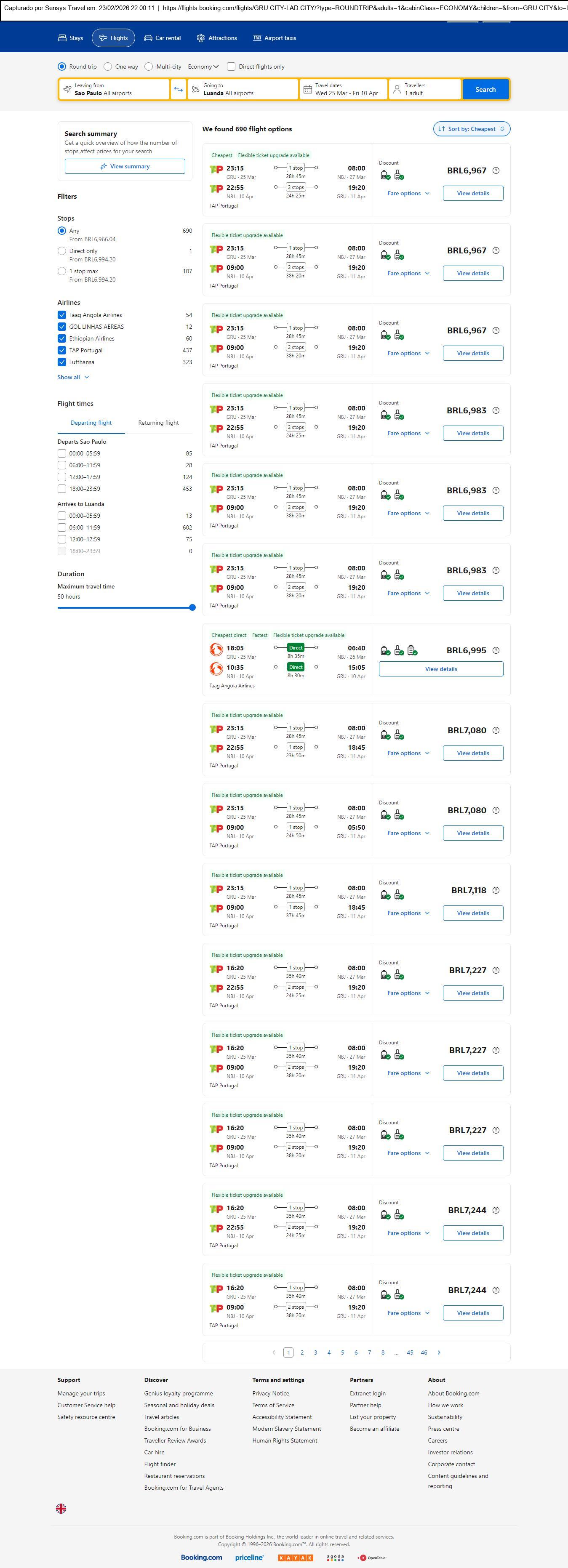Expand the airlines list with Show all
The height and width of the screenshot is (1568, 568).
point(73,378)
